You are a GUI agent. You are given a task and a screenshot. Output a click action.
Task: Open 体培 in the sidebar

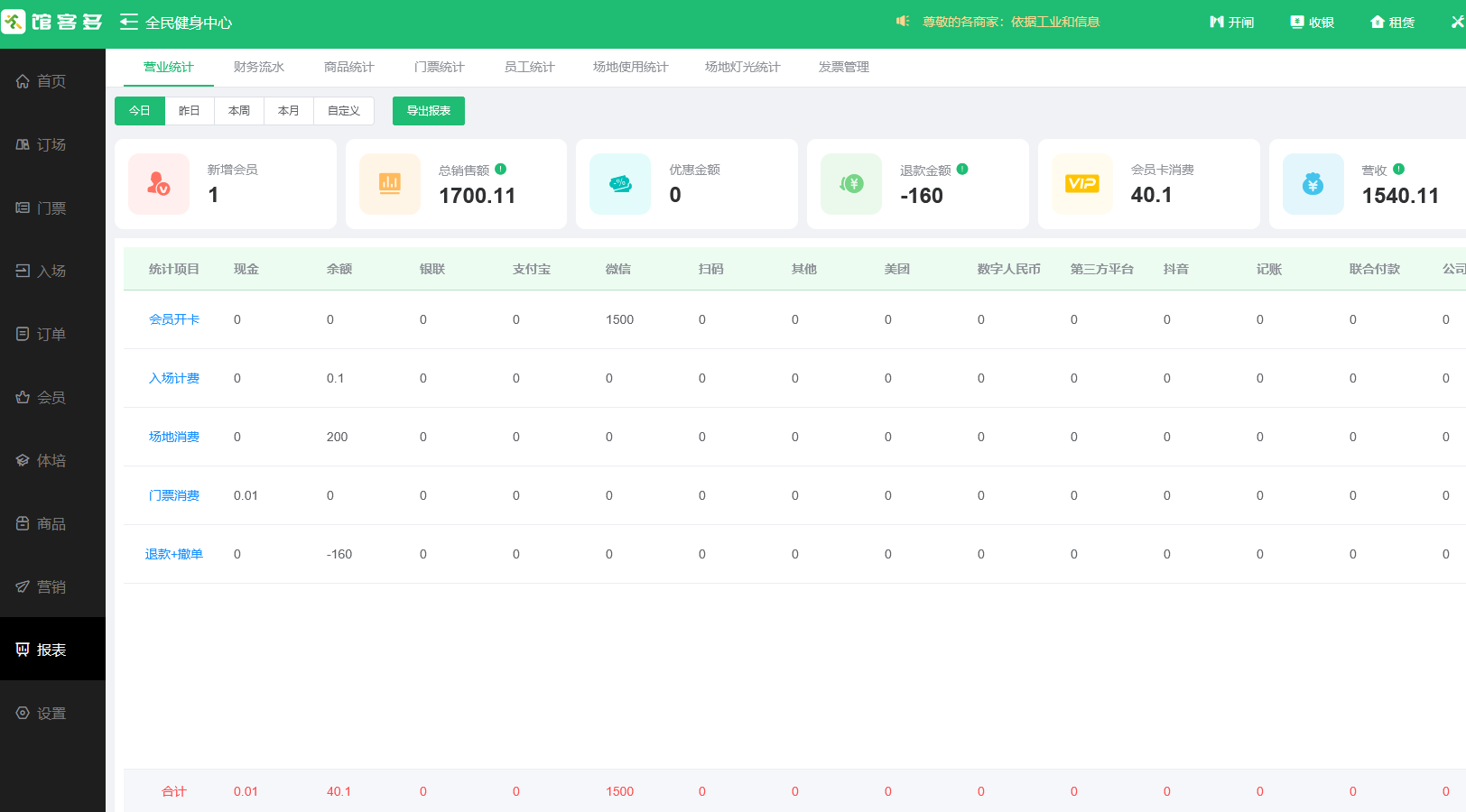52,460
